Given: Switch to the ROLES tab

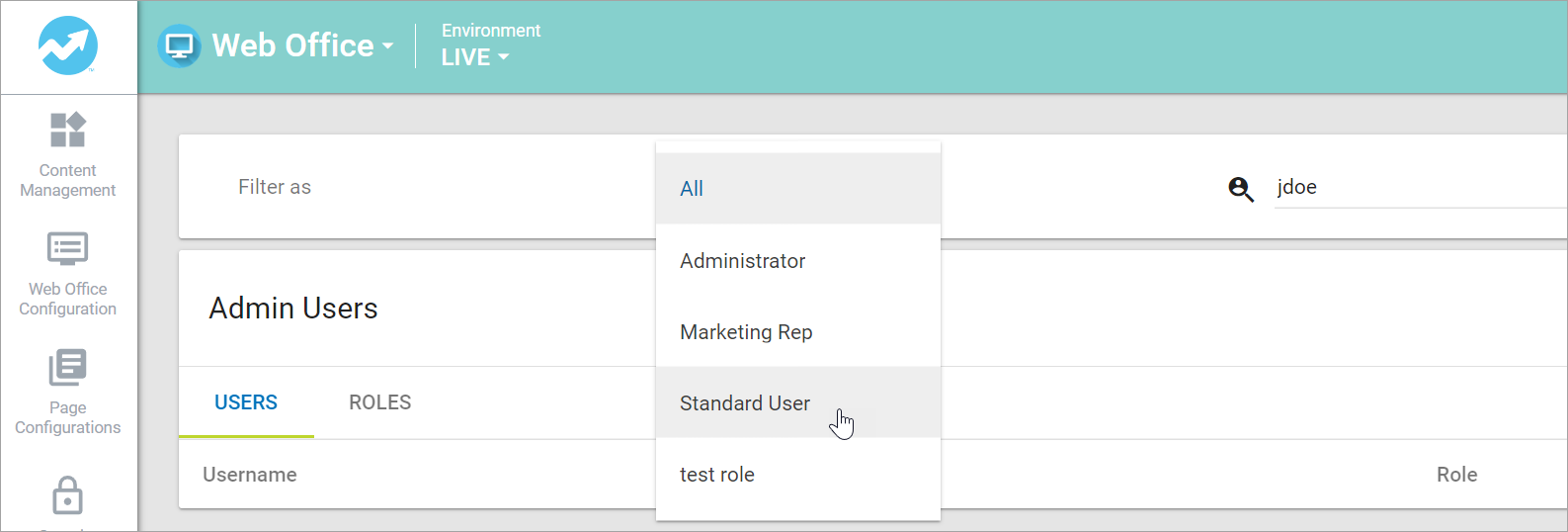Looking at the screenshot, I should (x=379, y=402).
